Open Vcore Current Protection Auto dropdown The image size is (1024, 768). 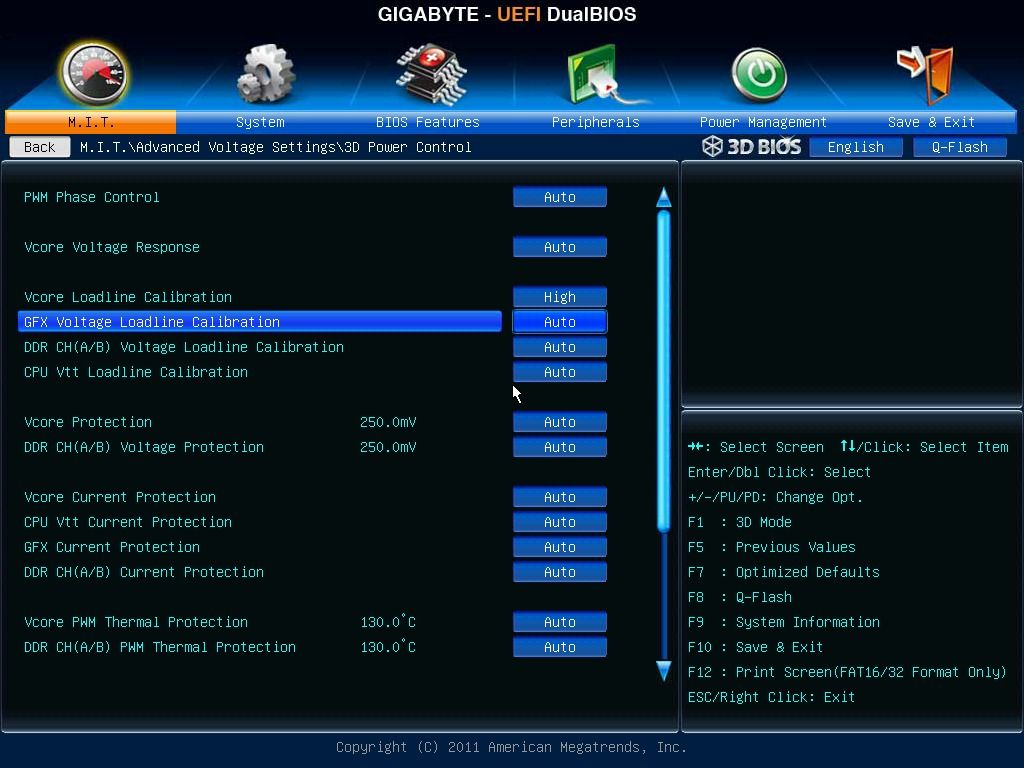tap(560, 497)
